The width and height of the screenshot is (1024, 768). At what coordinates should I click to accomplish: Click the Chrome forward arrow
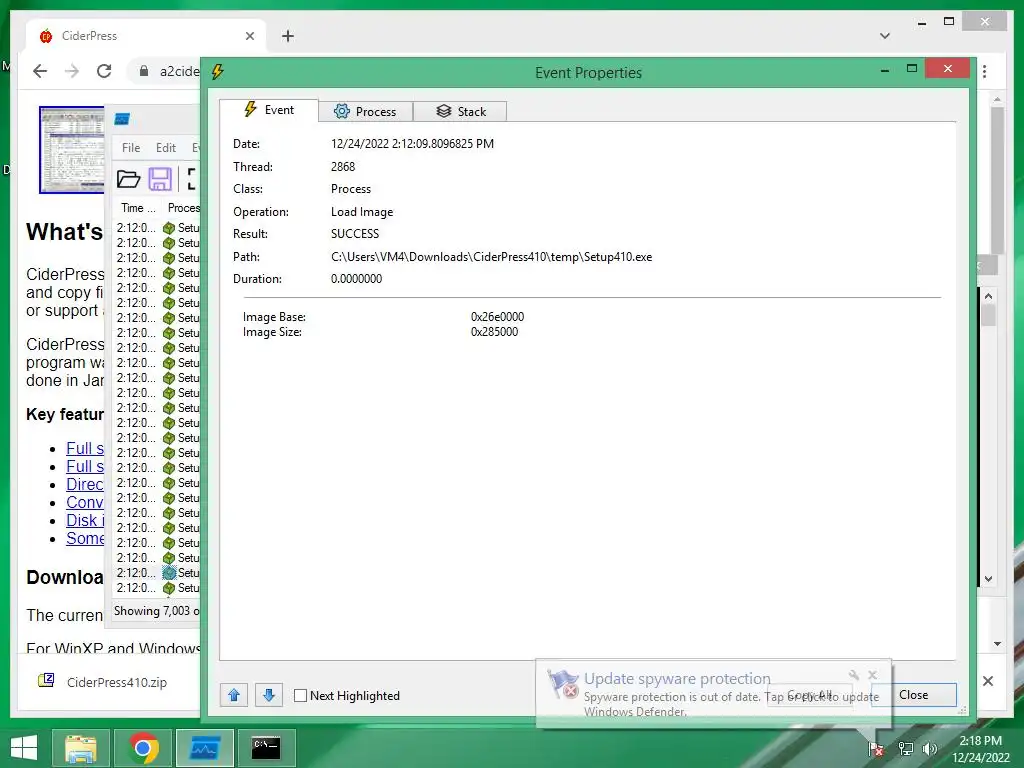pyautogui.click(x=72, y=71)
